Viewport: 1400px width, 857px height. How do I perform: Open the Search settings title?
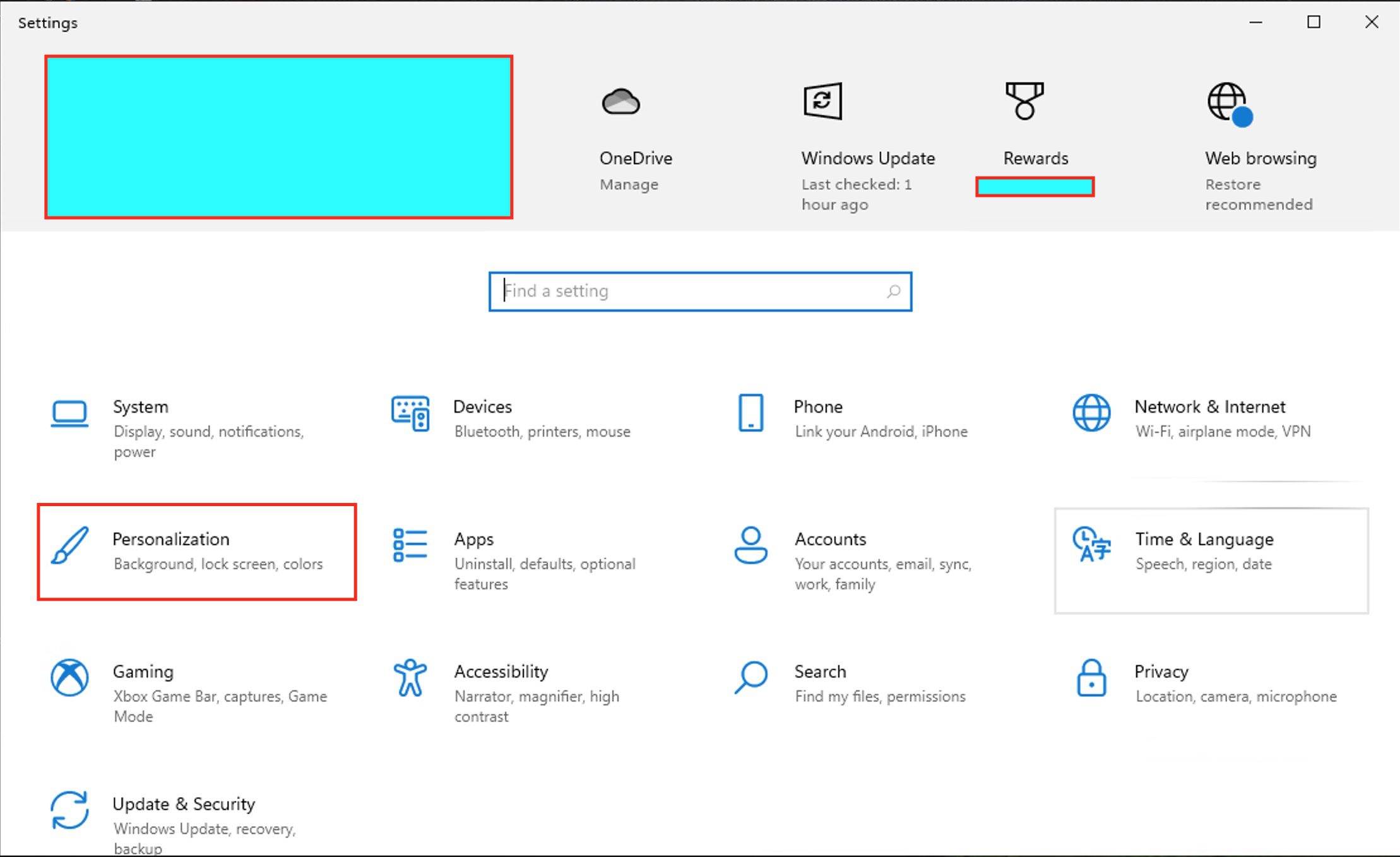click(x=820, y=671)
